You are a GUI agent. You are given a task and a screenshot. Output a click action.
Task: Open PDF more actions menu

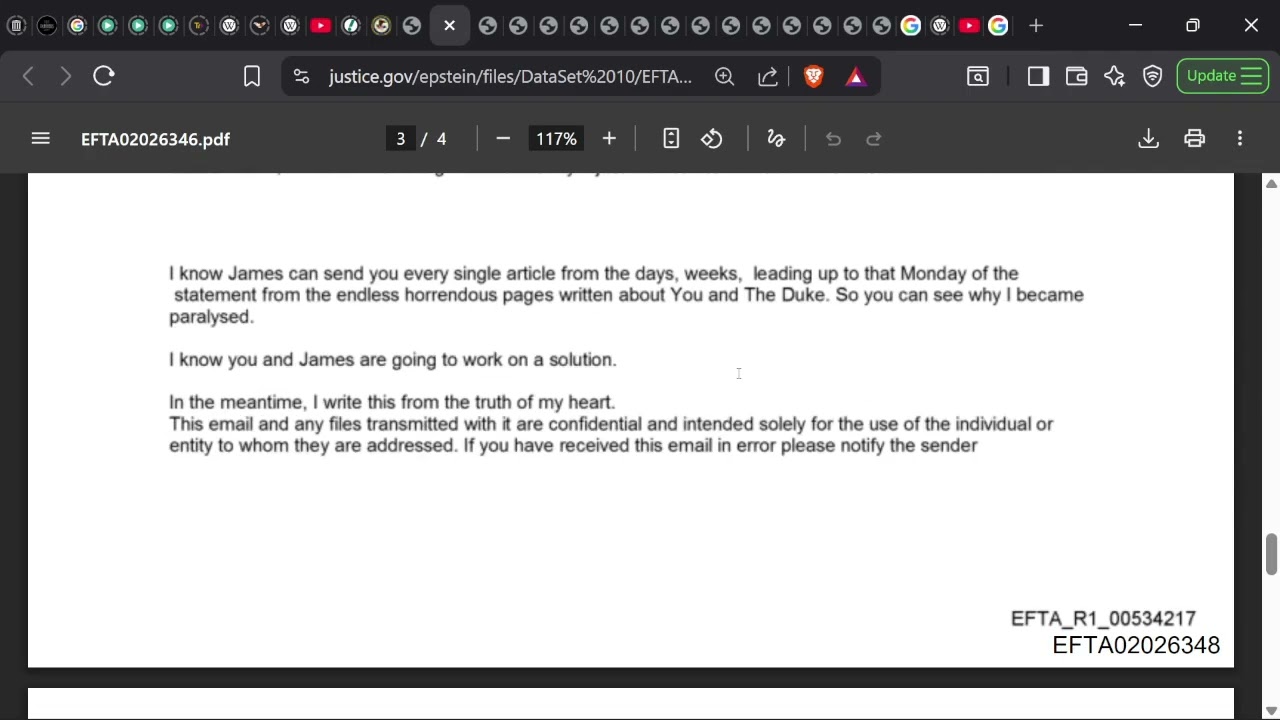tap(1240, 139)
